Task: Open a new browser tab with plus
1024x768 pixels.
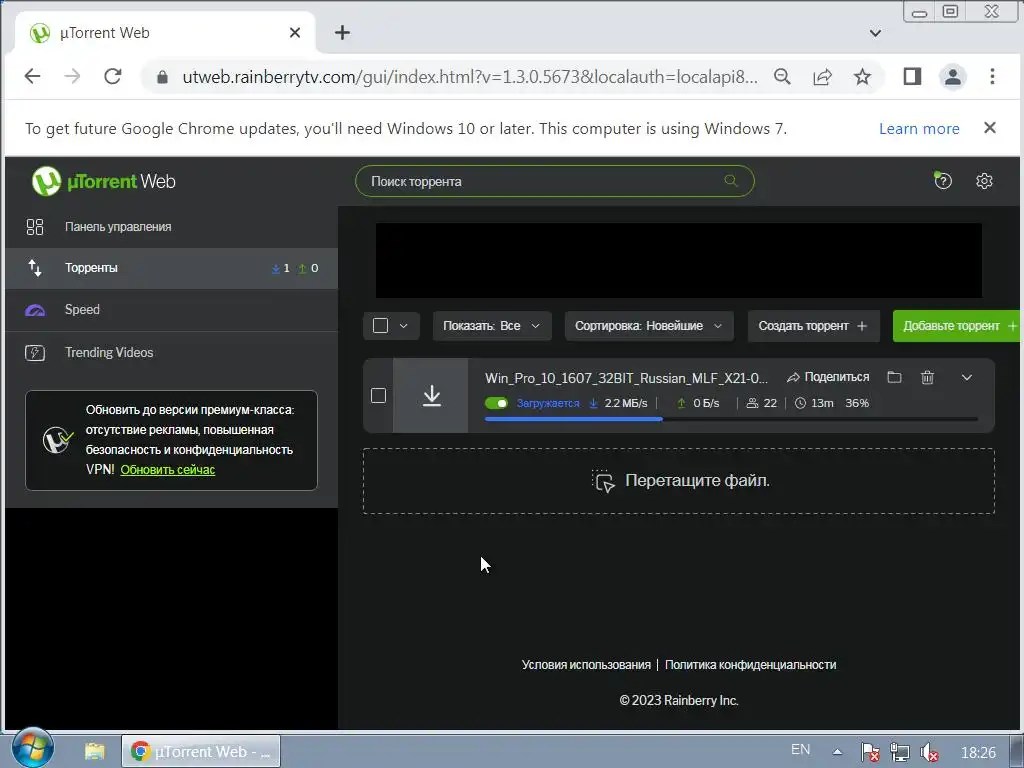Action: 342,33
